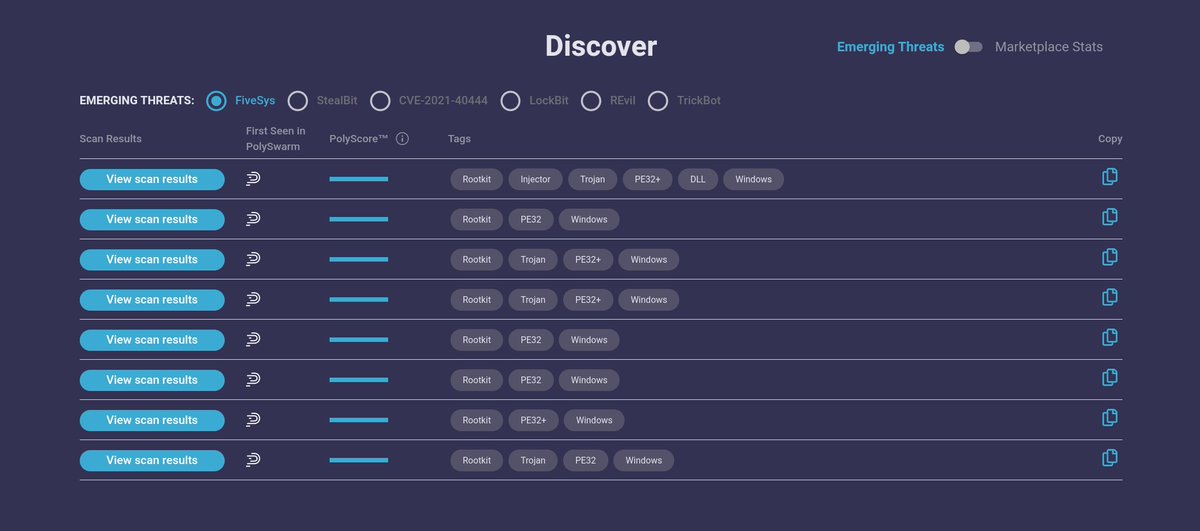Image resolution: width=1200 pixels, height=531 pixels.
Task: View scan results in the fifth row
Action: (152, 340)
